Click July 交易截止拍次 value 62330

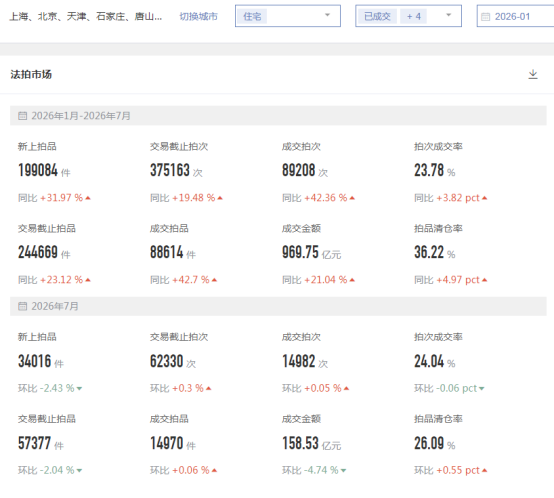click(167, 361)
